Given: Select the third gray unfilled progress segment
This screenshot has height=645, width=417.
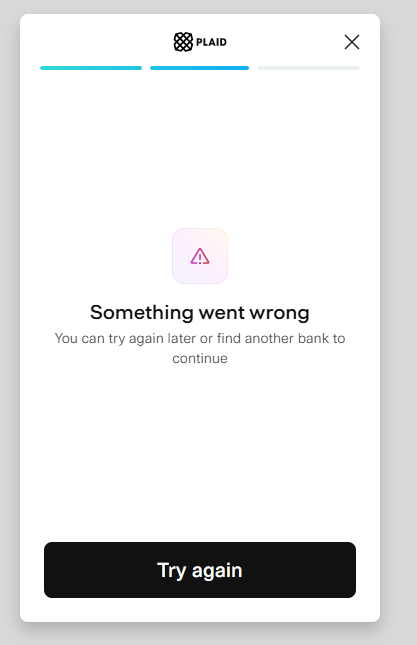Looking at the screenshot, I should [308, 68].
